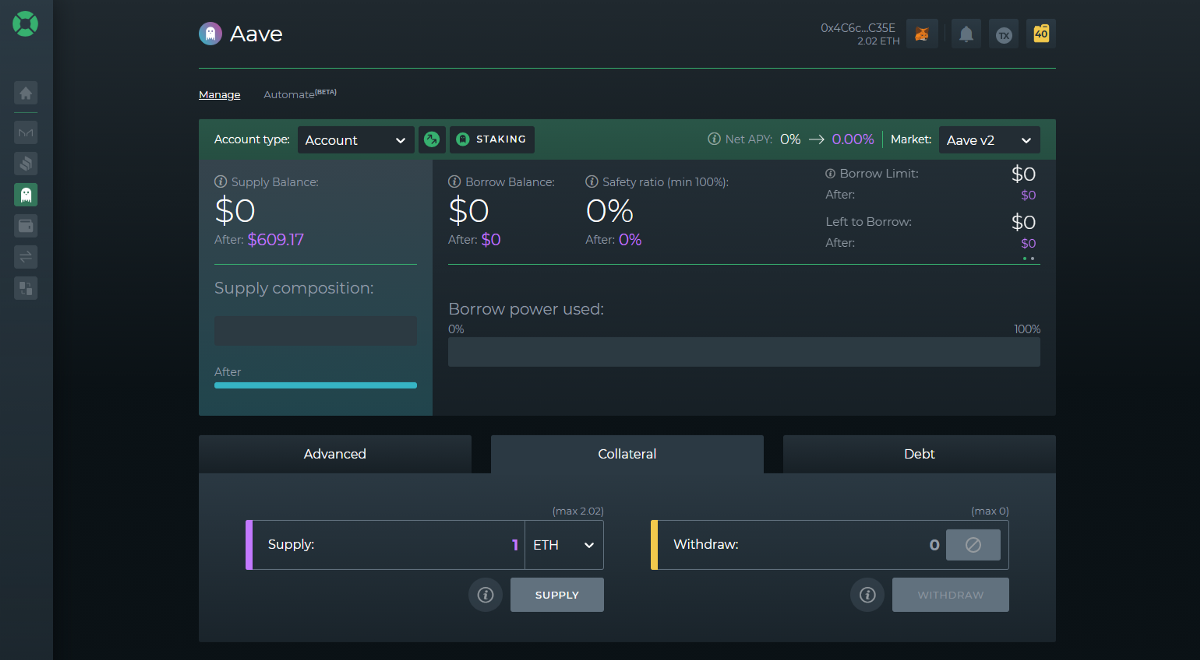This screenshot has width=1200, height=660.
Task: Select the Aave ghost icon in sidebar
Action: [x=26, y=194]
